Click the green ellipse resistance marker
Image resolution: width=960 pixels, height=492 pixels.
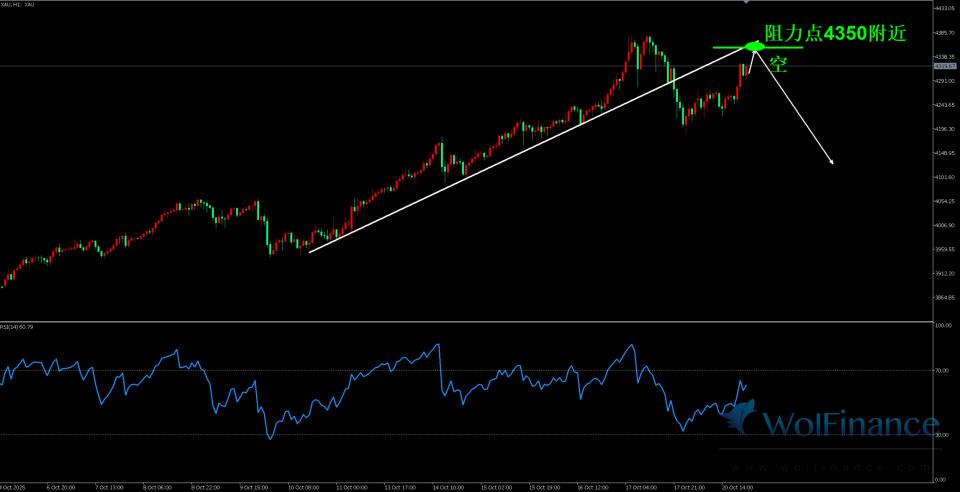pos(755,46)
